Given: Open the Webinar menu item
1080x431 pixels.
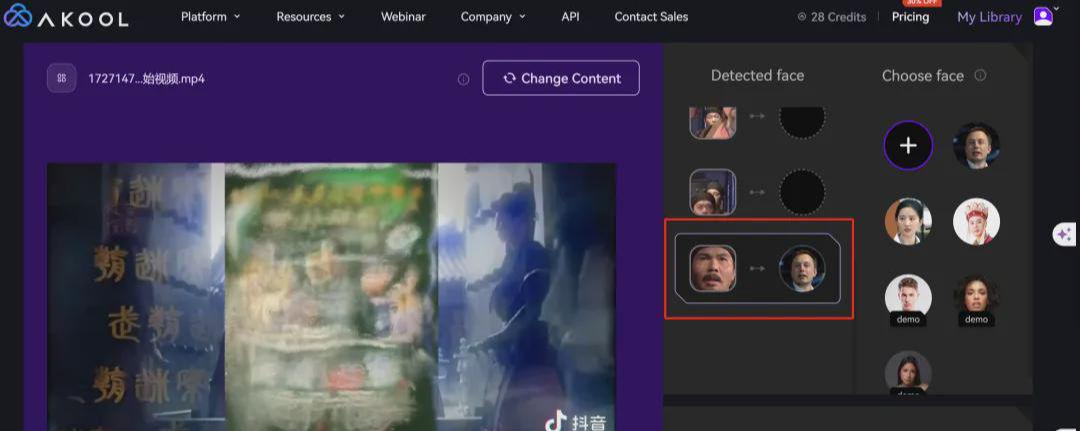Looking at the screenshot, I should point(403,17).
